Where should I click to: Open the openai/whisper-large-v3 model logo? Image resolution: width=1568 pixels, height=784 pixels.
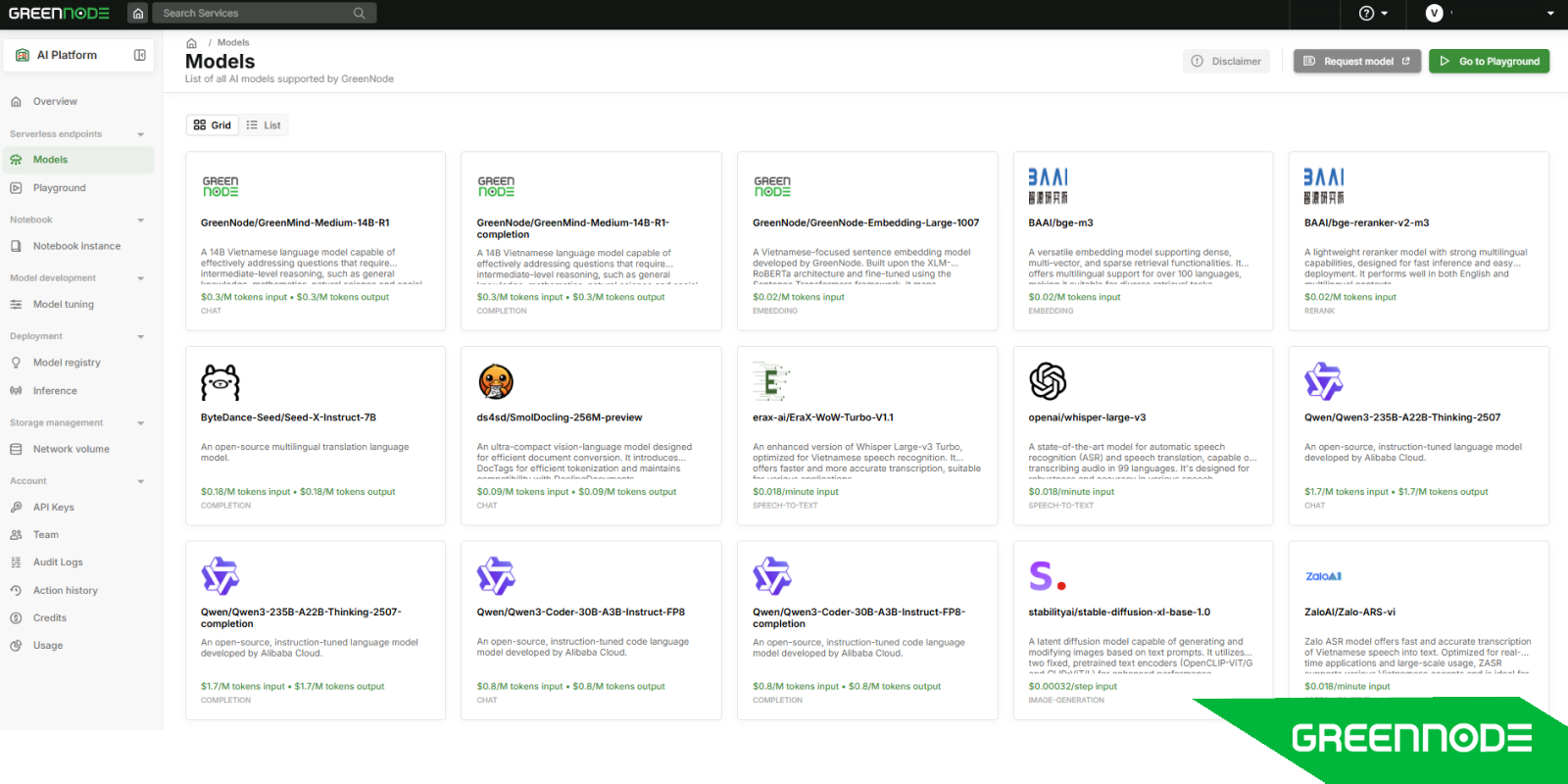1048,381
